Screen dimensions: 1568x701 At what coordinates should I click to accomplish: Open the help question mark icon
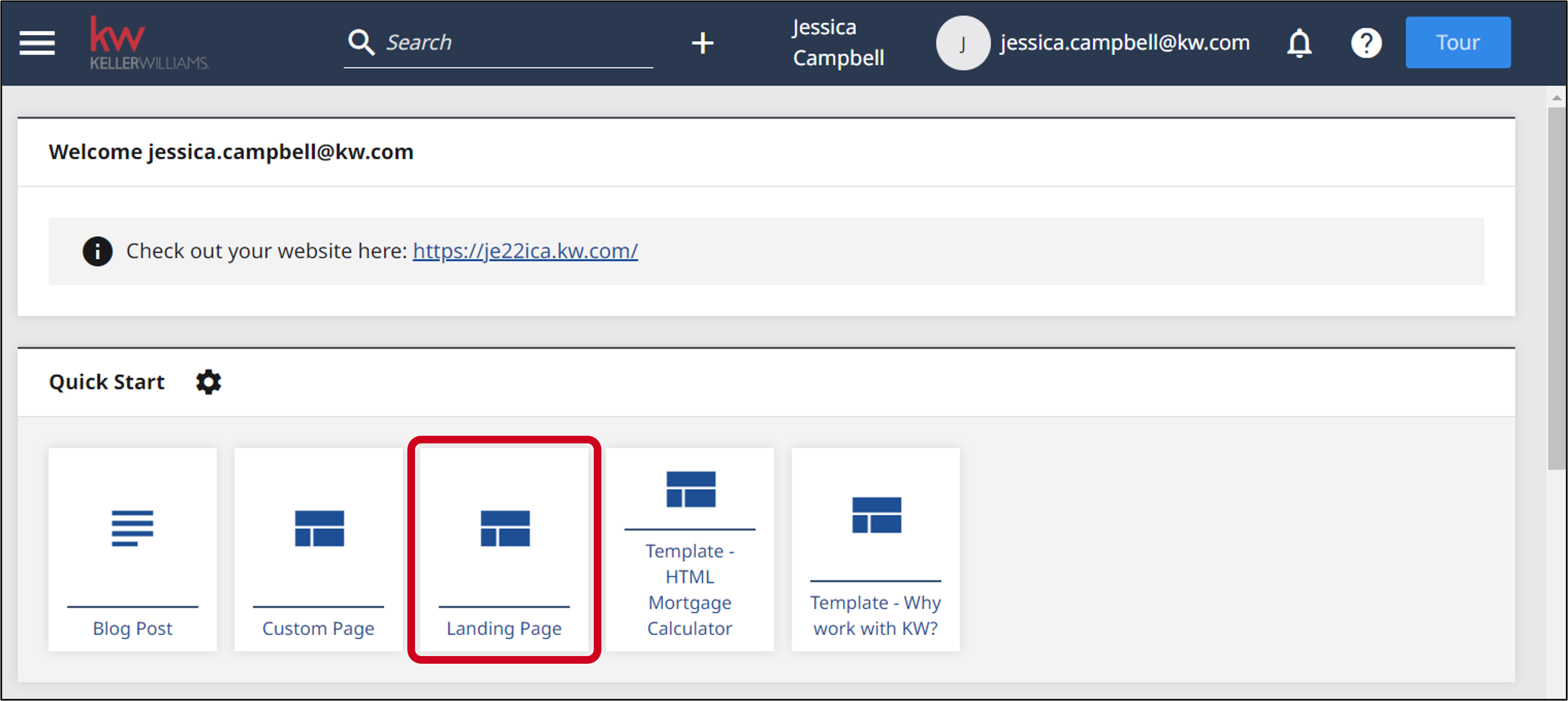(1366, 43)
